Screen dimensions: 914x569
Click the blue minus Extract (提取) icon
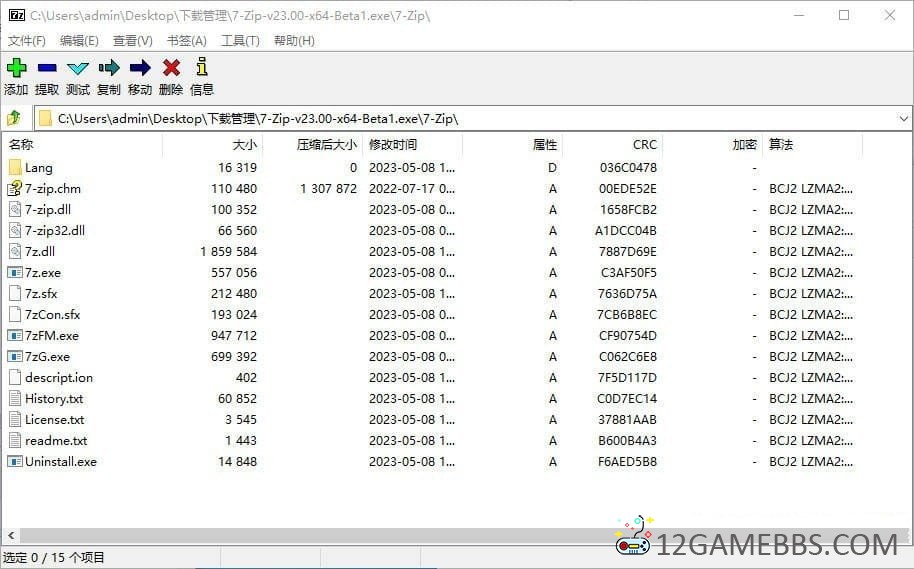[47, 68]
